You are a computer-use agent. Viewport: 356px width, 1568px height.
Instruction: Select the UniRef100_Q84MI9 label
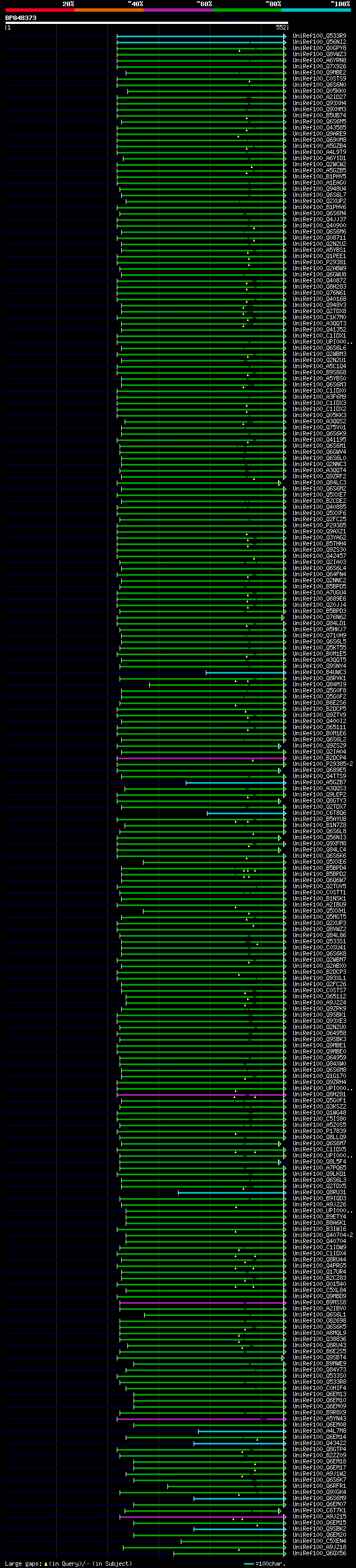pyautogui.click(x=319, y=685)
